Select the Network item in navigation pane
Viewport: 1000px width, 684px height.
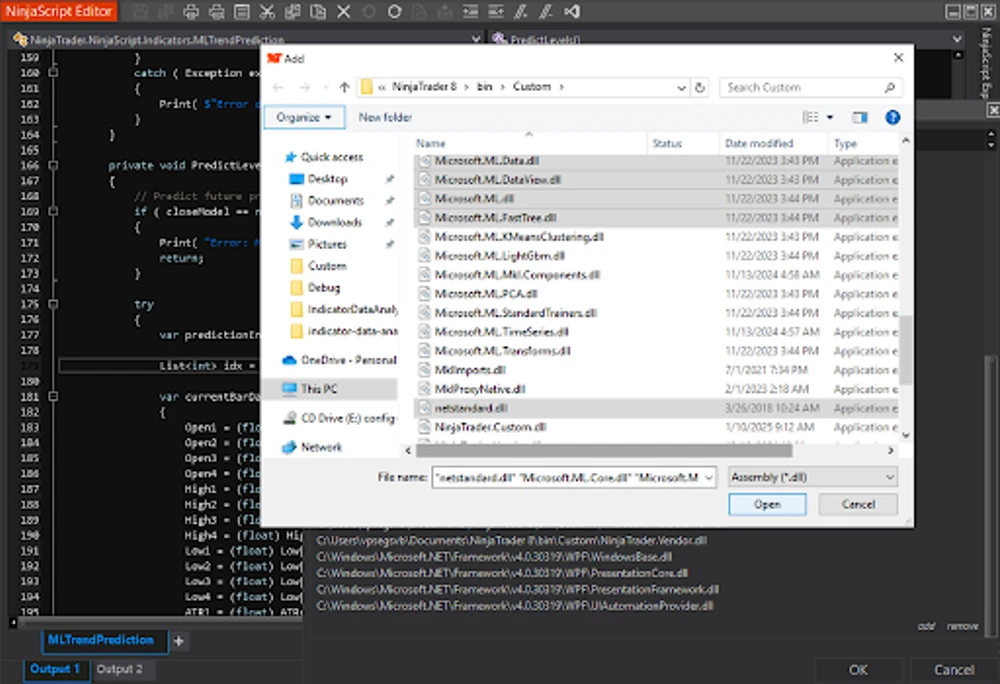pos(312,448)
